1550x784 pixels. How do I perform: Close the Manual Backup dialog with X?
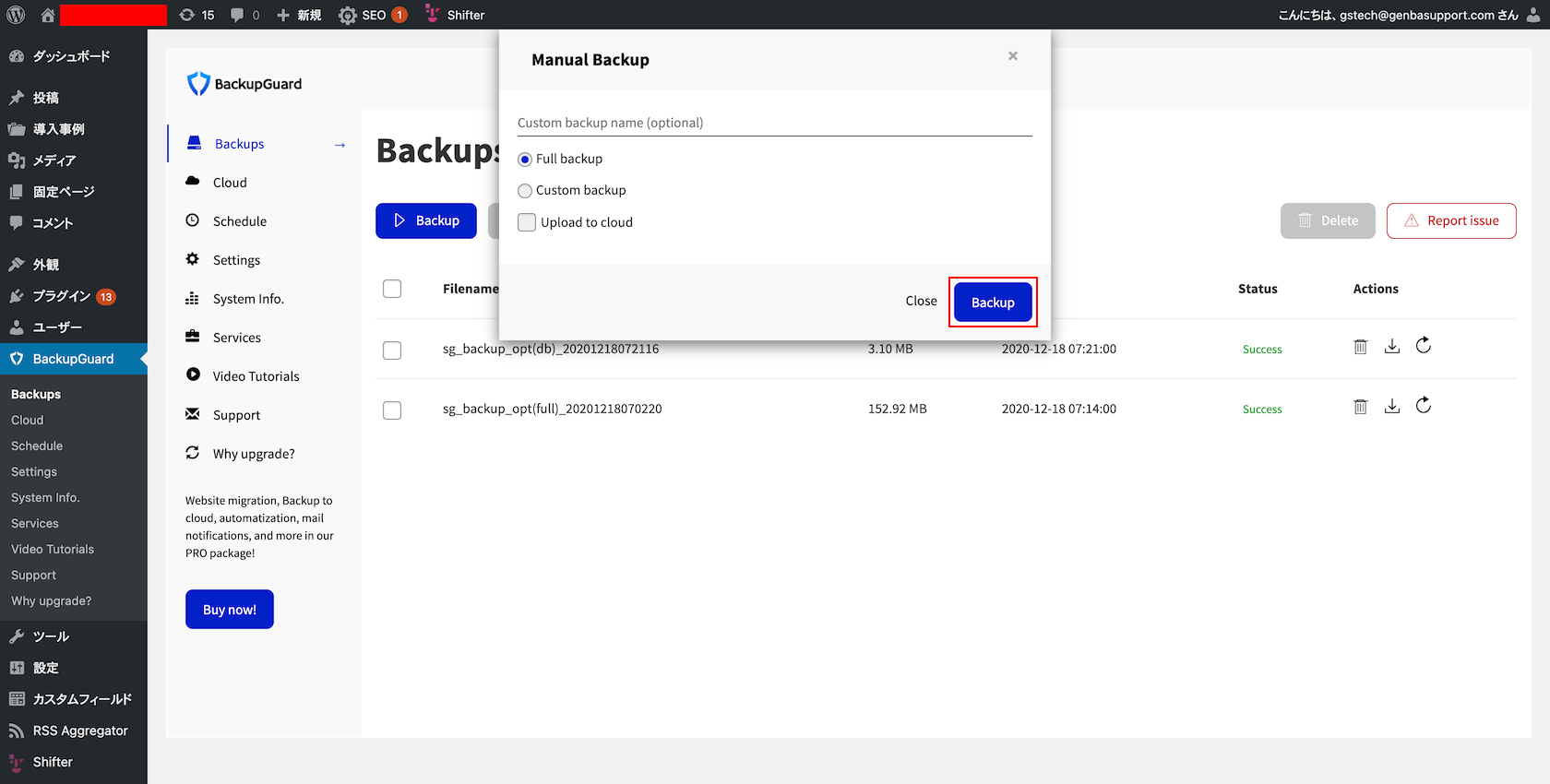(x=1013, y=56)
